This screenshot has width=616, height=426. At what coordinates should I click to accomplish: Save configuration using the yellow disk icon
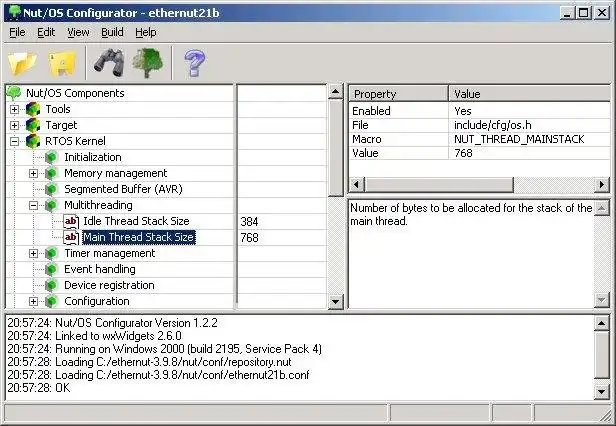click(62, 63)
